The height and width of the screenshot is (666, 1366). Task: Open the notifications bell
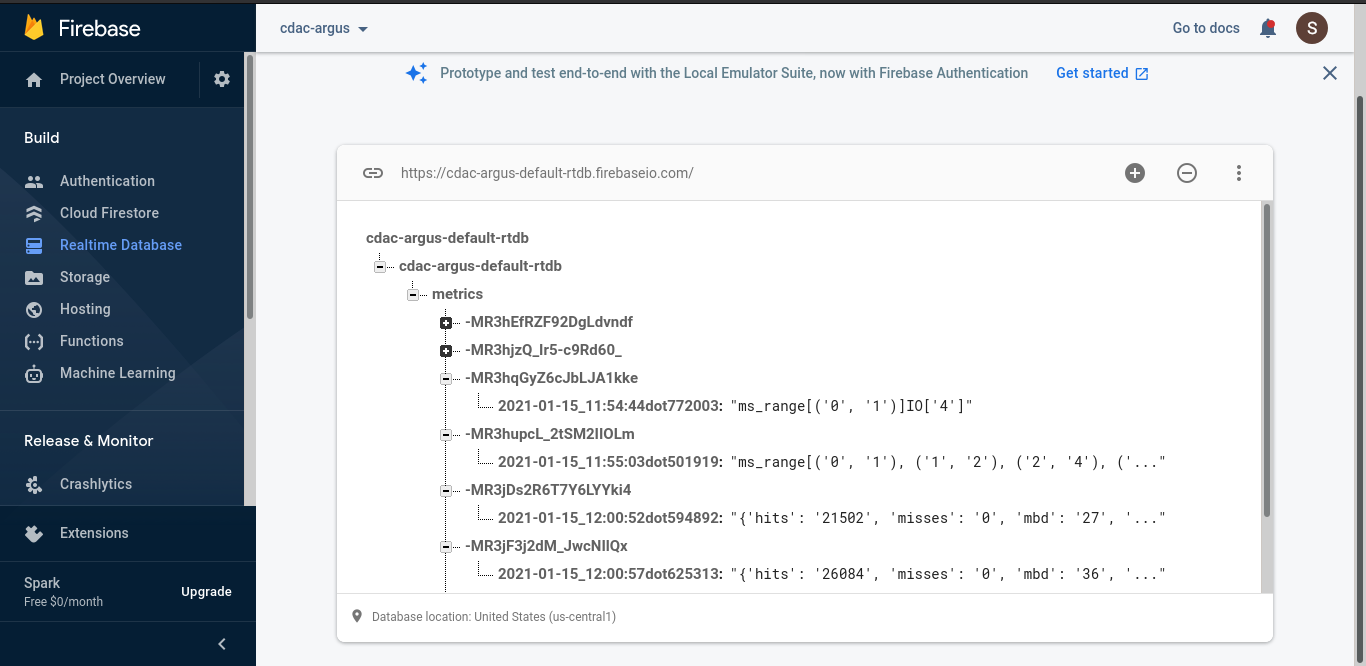pos(1268,28)
